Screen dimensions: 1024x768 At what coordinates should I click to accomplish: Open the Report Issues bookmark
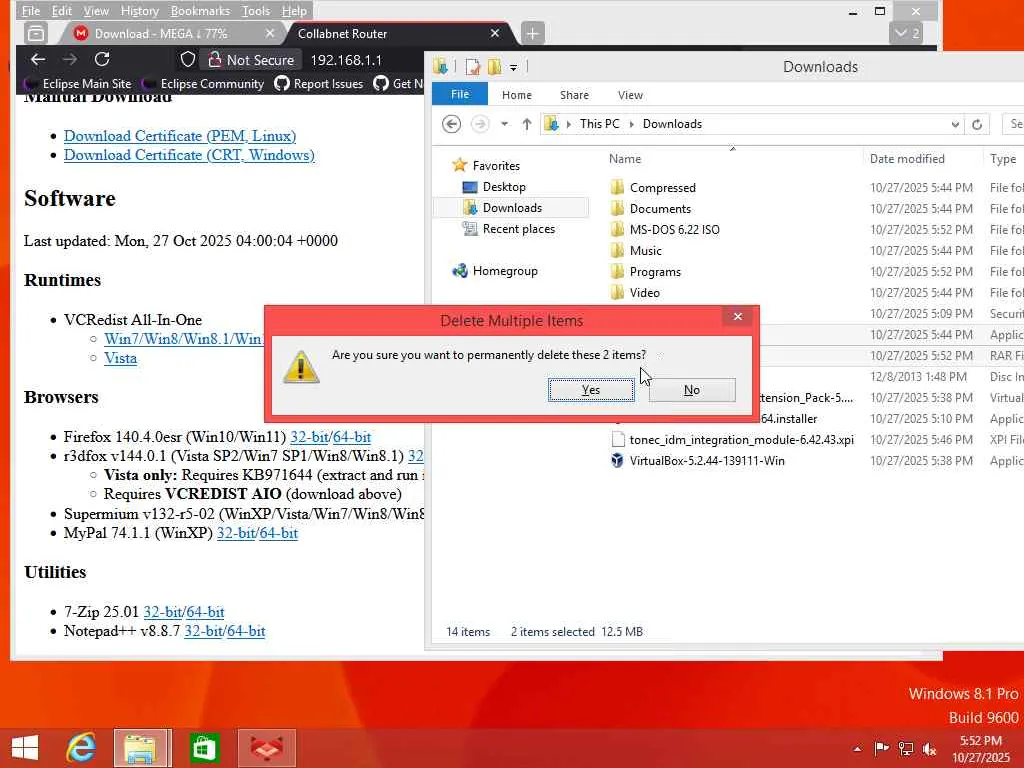pos(319,84)
